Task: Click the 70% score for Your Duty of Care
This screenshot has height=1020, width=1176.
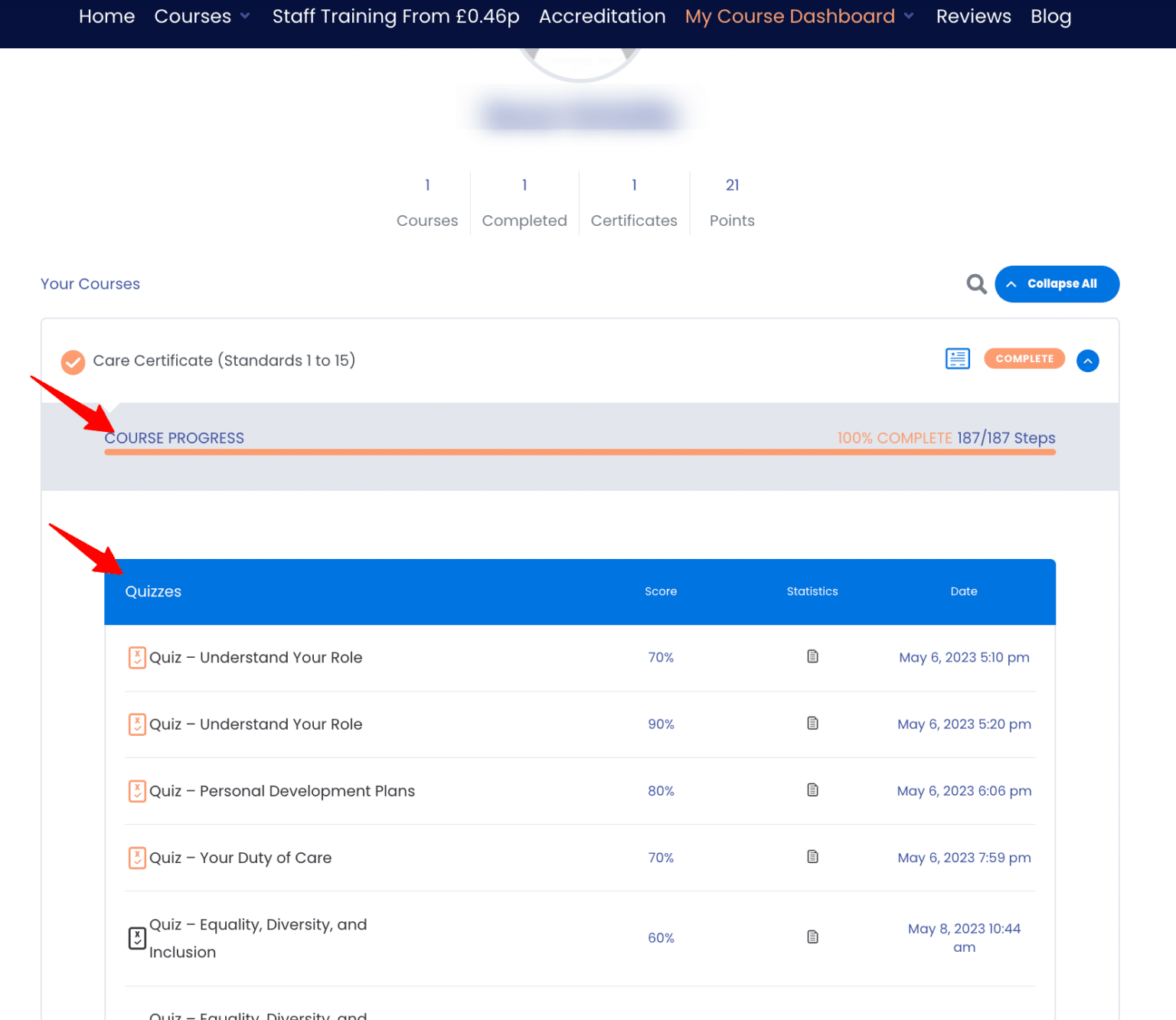Action: coord(661,857)
